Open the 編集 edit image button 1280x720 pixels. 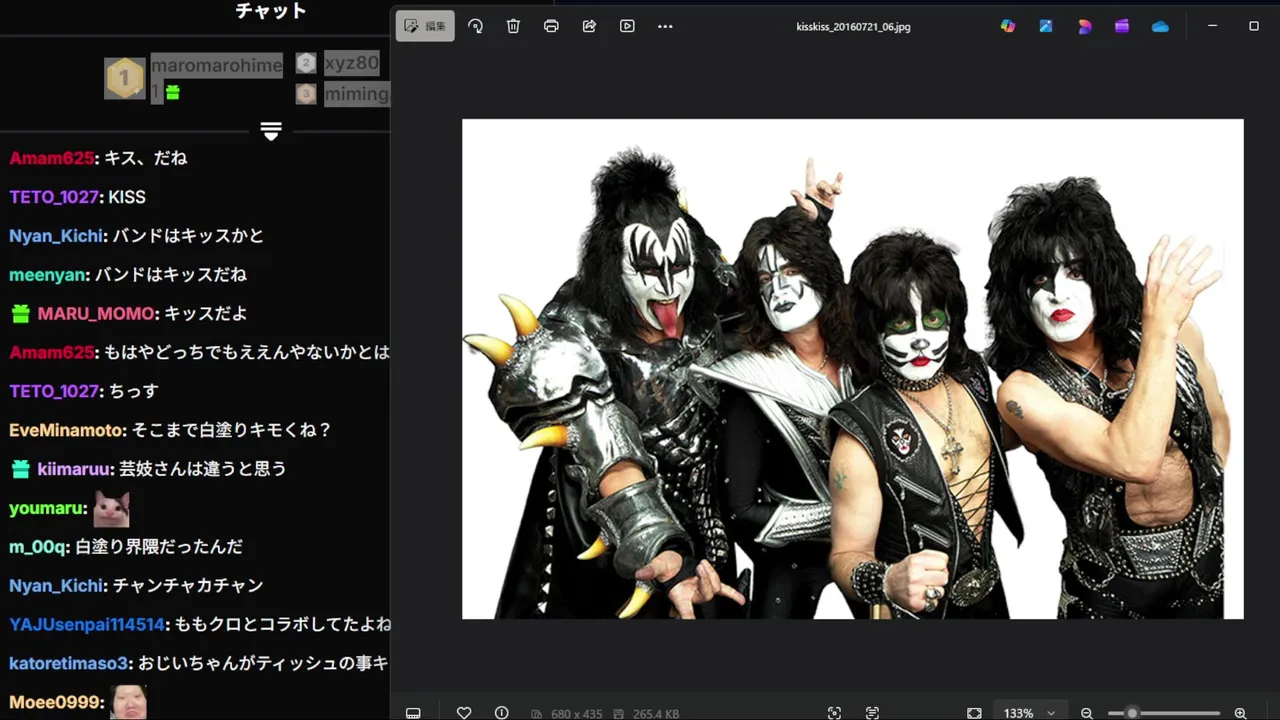pyautogui.click(x=425, y=26)
